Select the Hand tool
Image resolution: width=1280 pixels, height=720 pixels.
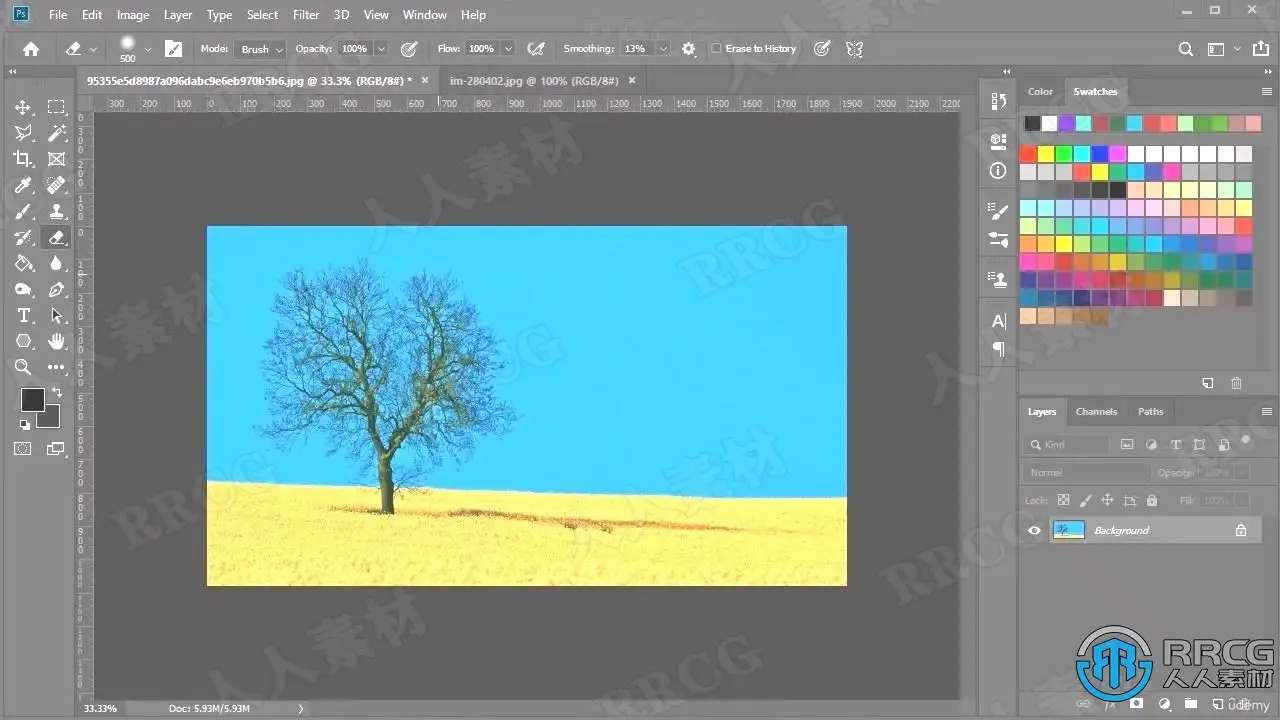[x=57, y=341]
